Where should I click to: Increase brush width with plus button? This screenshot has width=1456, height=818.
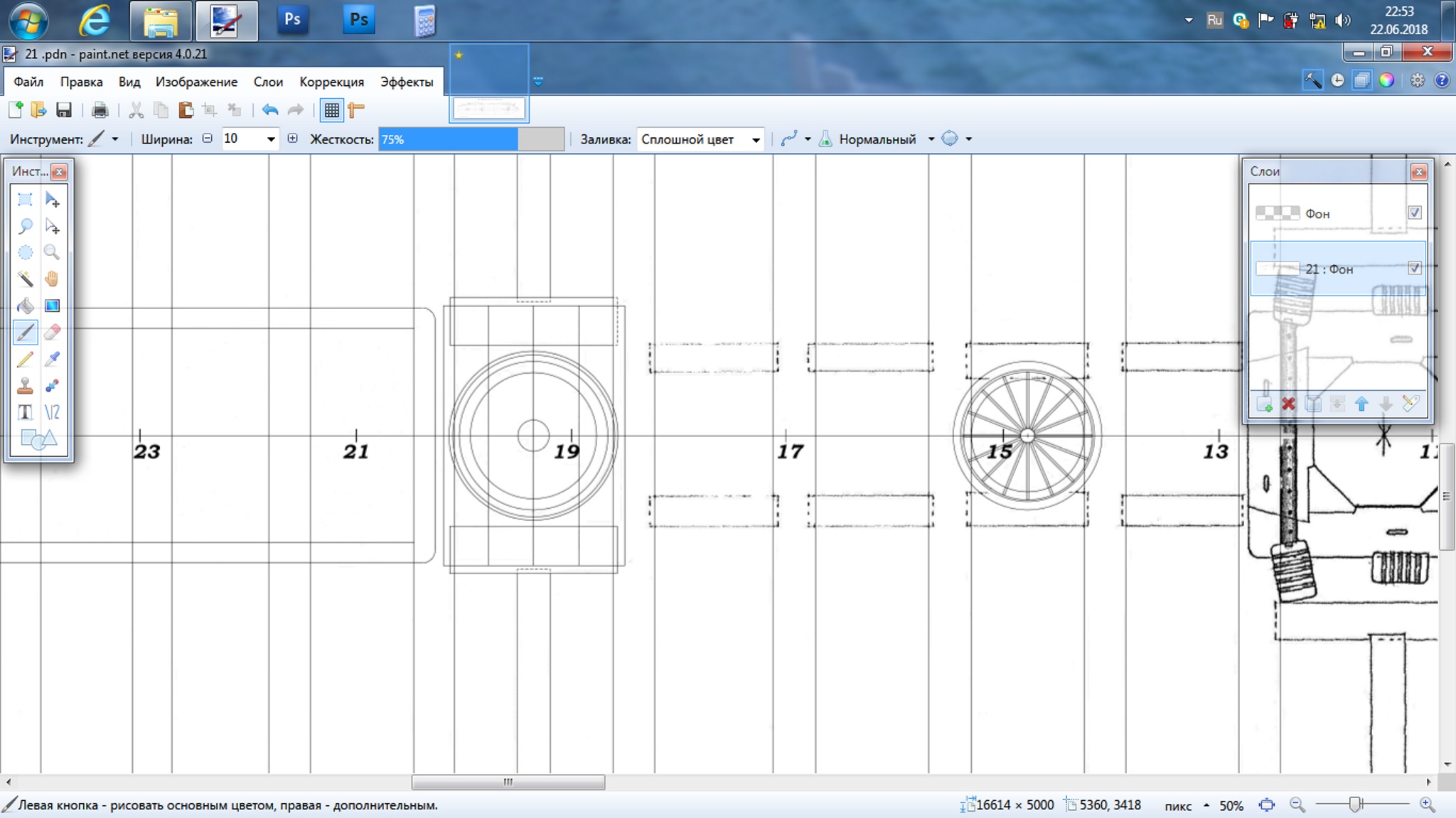pos(292,139)
